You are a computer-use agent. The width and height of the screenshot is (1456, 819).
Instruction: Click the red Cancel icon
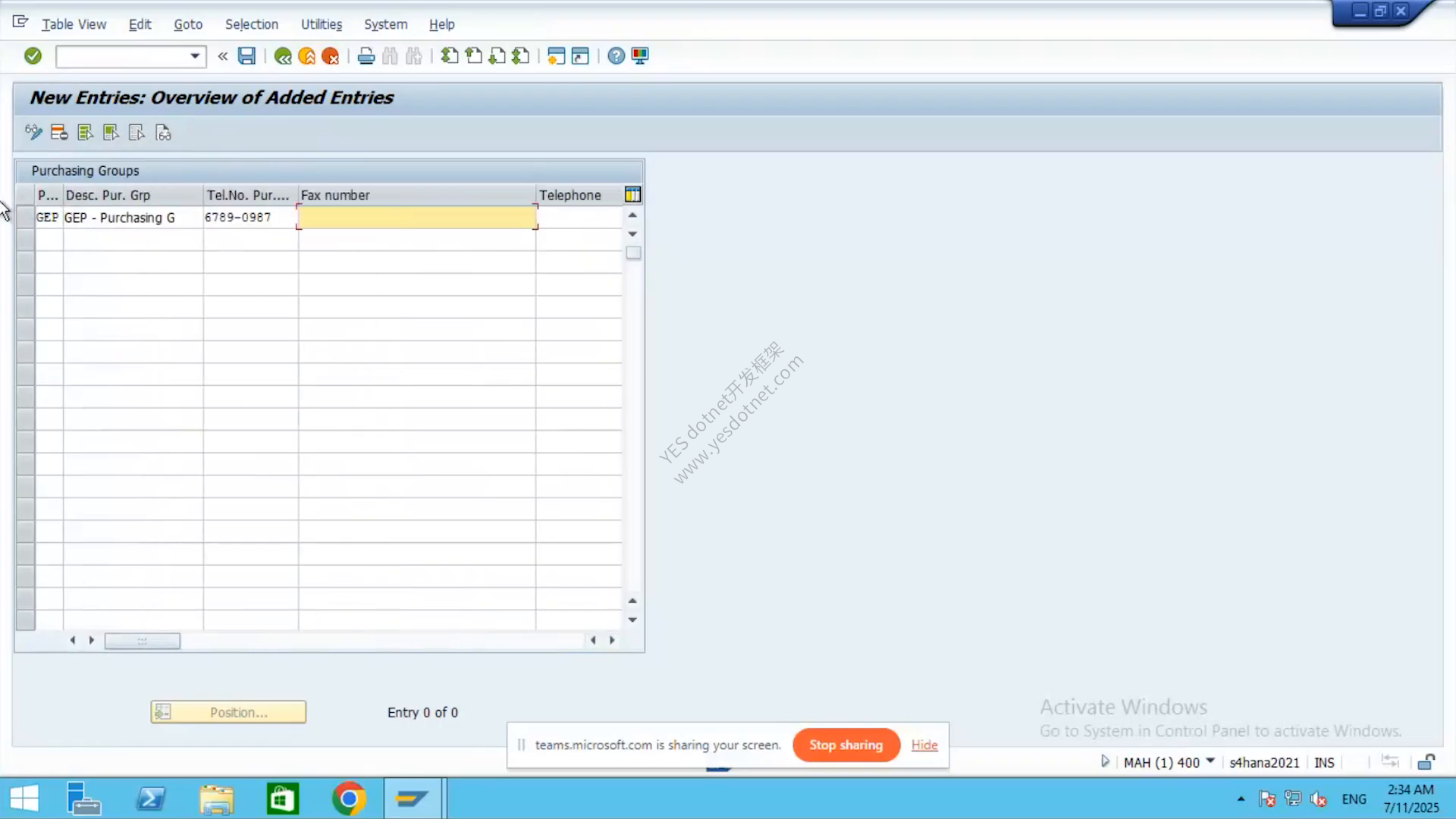330,55
